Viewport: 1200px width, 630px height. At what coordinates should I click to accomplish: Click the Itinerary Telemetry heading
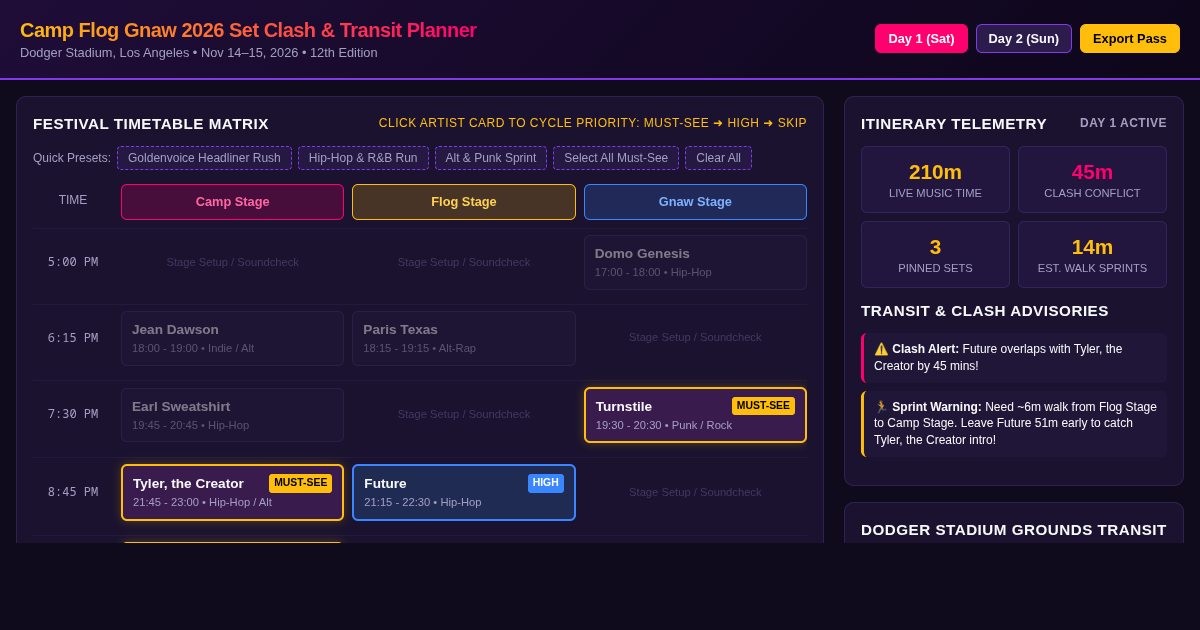[x=954, y=123]
